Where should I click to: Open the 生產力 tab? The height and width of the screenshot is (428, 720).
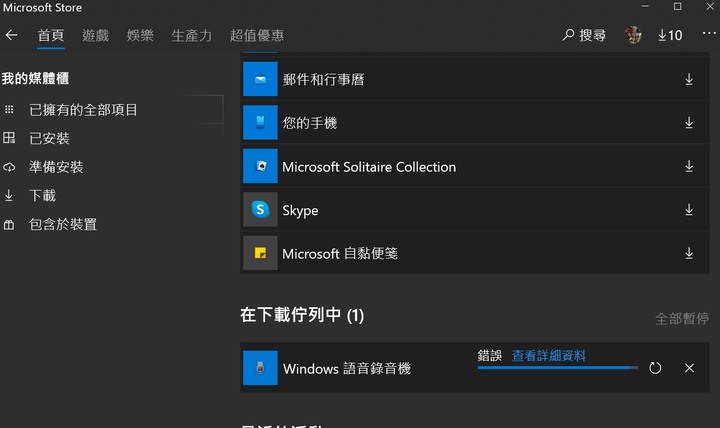pyautogui.click(x=191, y=35)
